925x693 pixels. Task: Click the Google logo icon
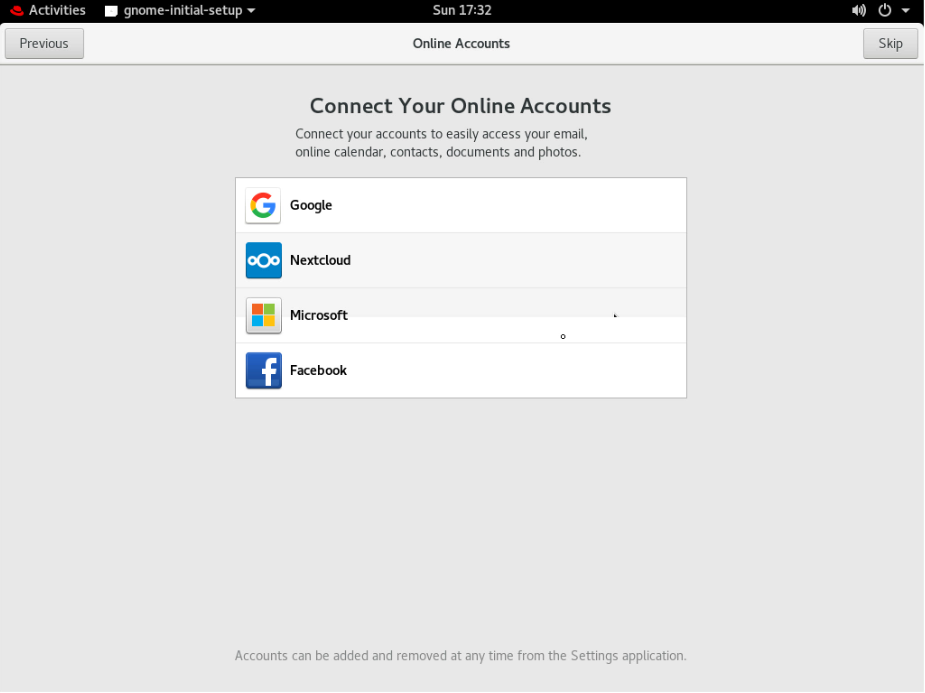(x=263, y=205)
